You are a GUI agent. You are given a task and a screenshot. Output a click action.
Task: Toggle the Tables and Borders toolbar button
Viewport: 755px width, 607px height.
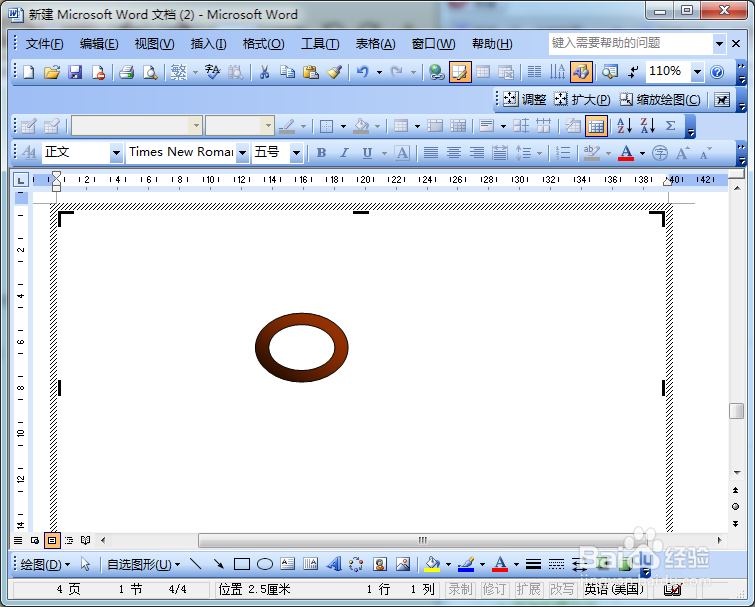pyautogui.click(x=460, y=72)
